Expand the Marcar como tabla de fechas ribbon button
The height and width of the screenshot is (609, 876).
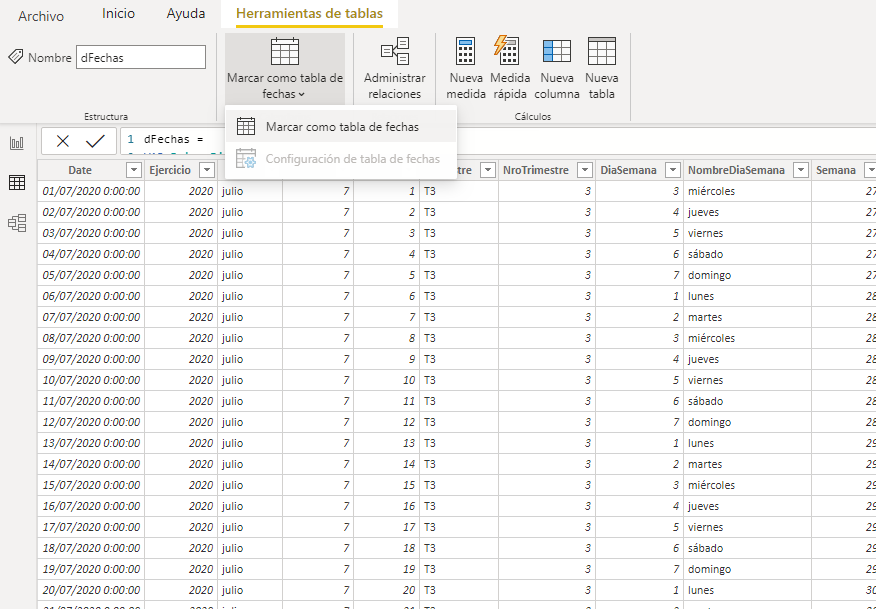(x=285, y=69)
